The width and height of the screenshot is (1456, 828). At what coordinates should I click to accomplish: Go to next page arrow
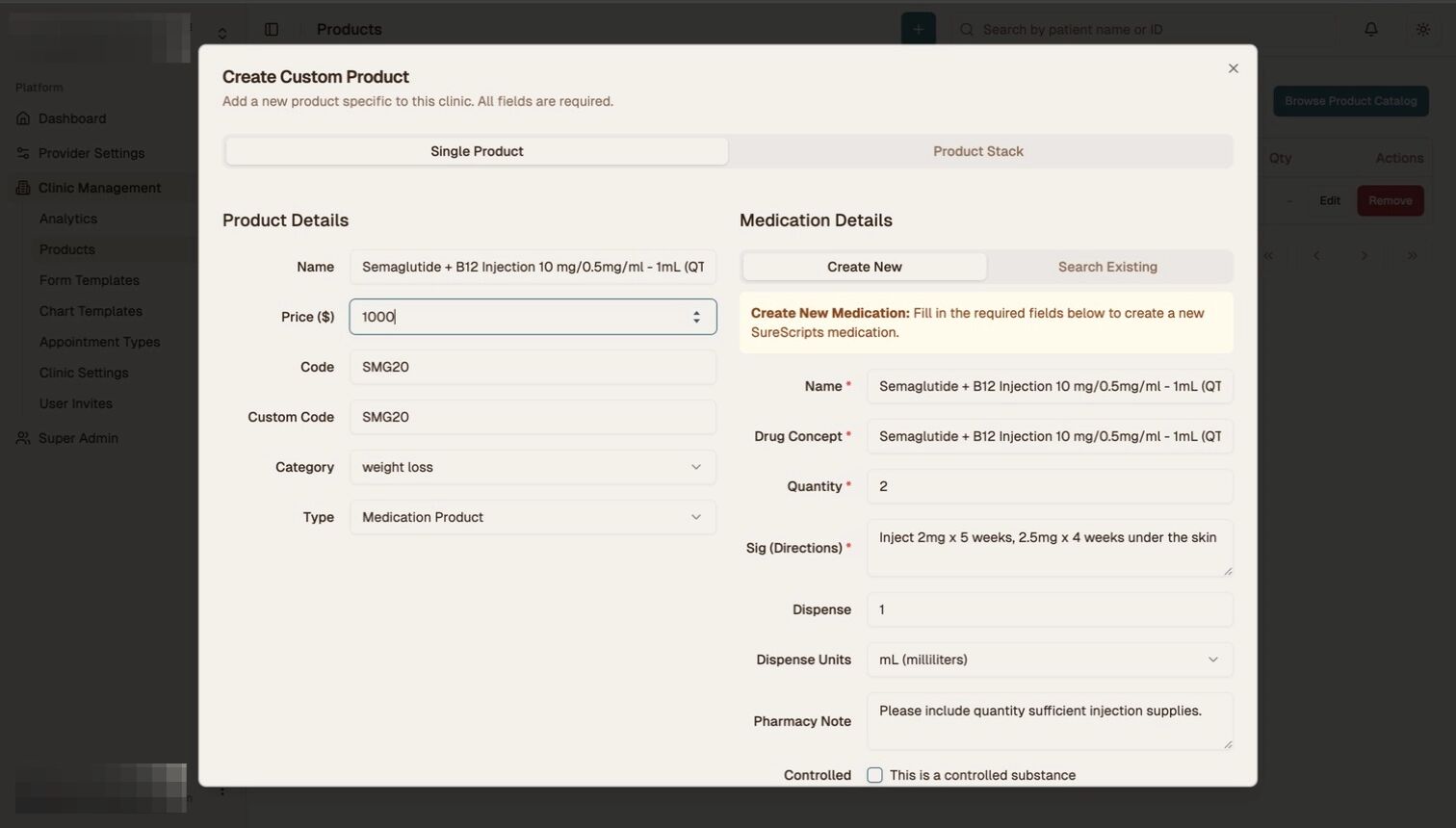point(1365,256)
